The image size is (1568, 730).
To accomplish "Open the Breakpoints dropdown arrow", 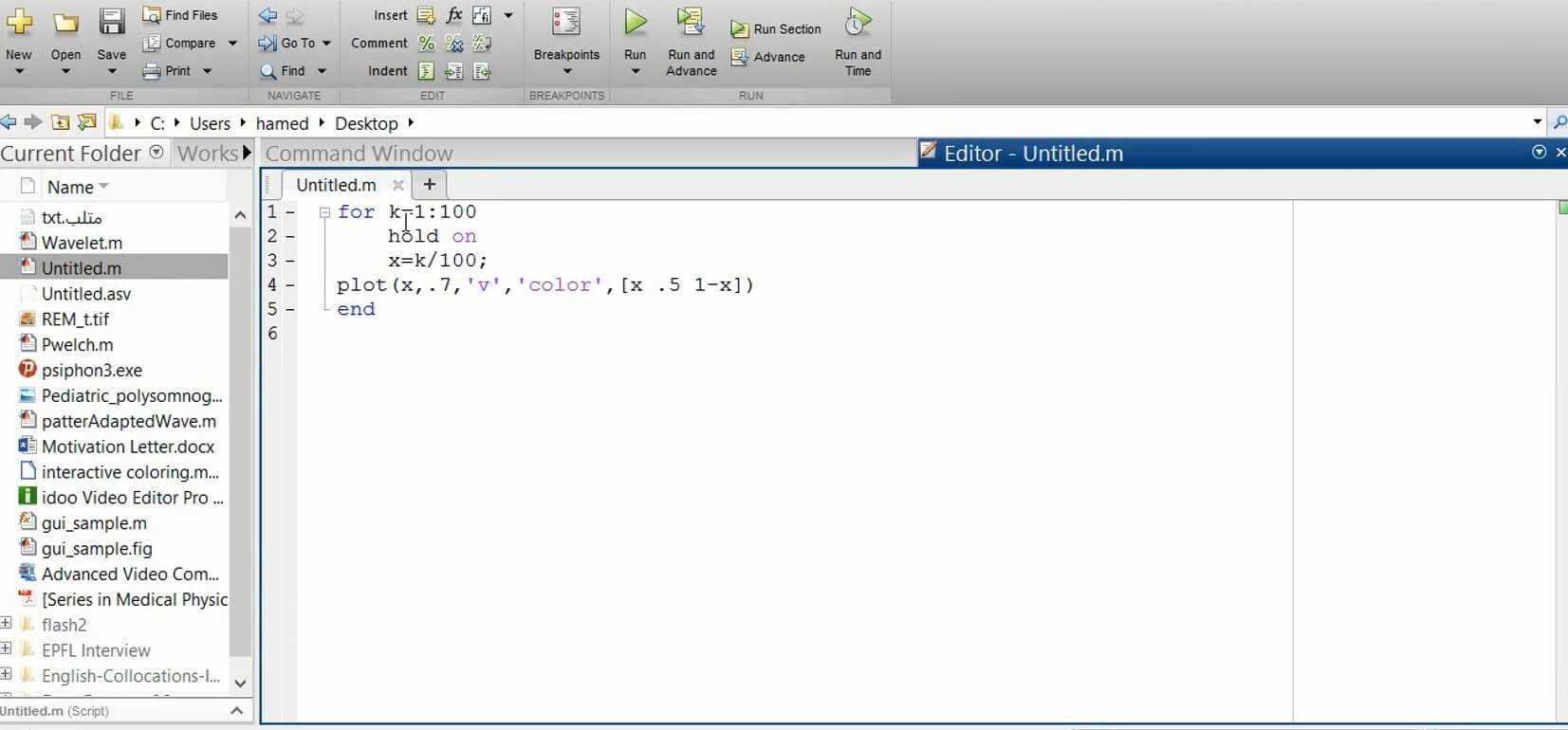I will click(x=567, y=71).
